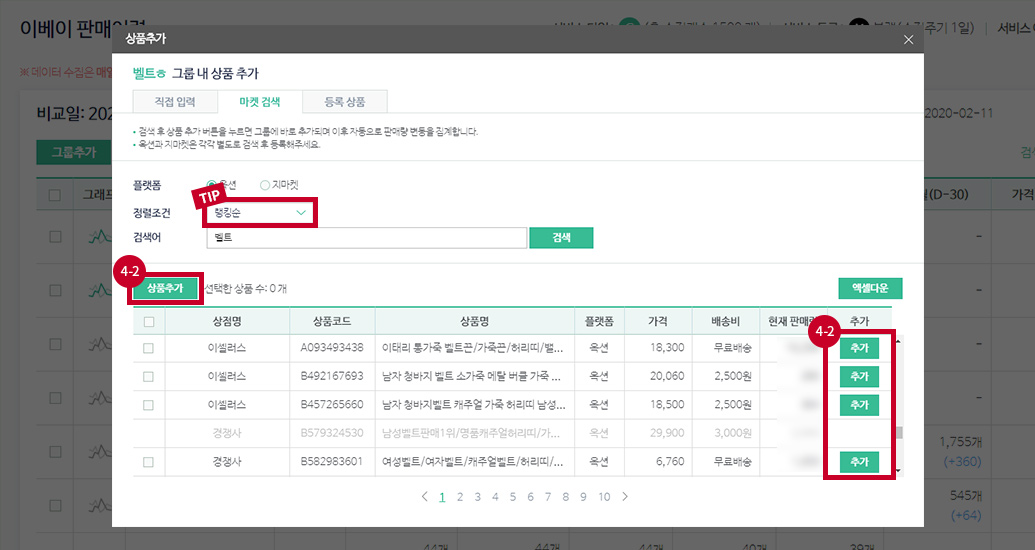Click the 상품코드 column header
1035x550 pixels.
click(x=332, y=322)
